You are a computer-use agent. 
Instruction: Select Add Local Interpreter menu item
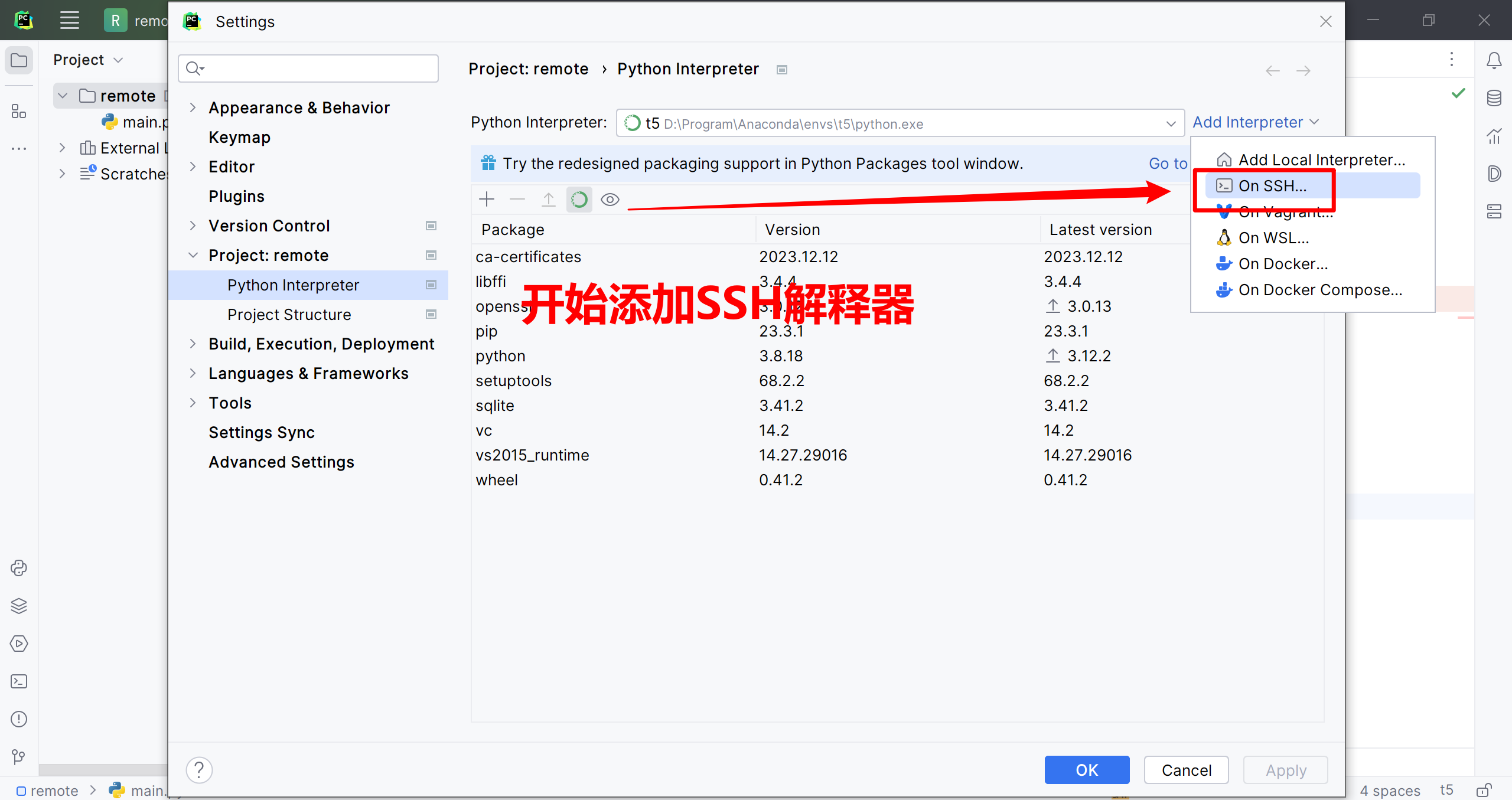pos(1311,160)
